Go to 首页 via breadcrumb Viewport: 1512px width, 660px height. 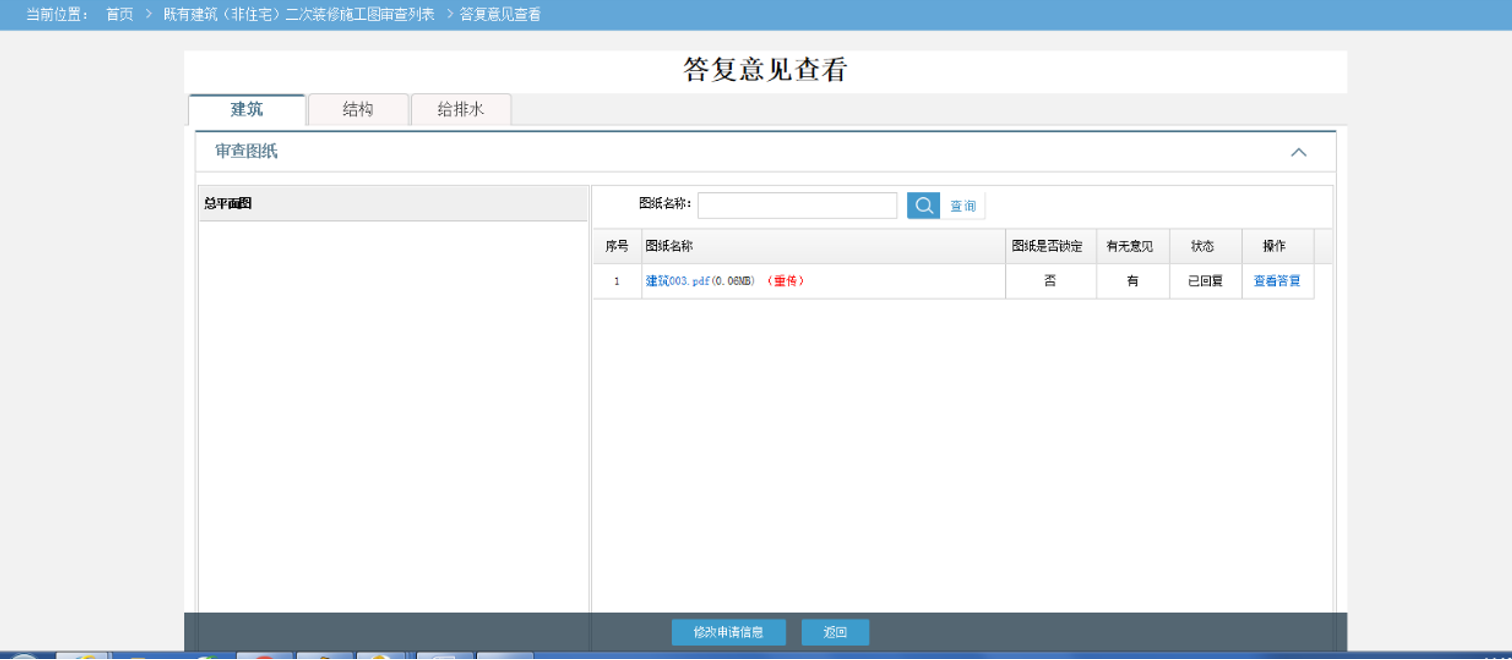click(x=120, y=15)
